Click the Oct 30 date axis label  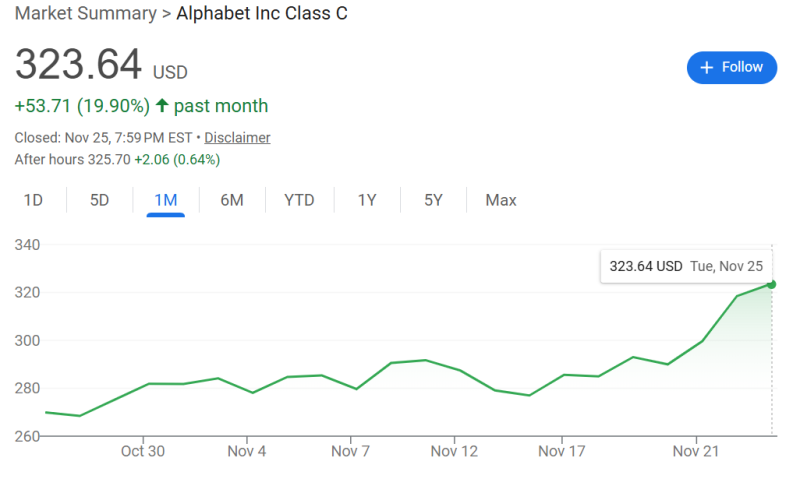[143, 451]
